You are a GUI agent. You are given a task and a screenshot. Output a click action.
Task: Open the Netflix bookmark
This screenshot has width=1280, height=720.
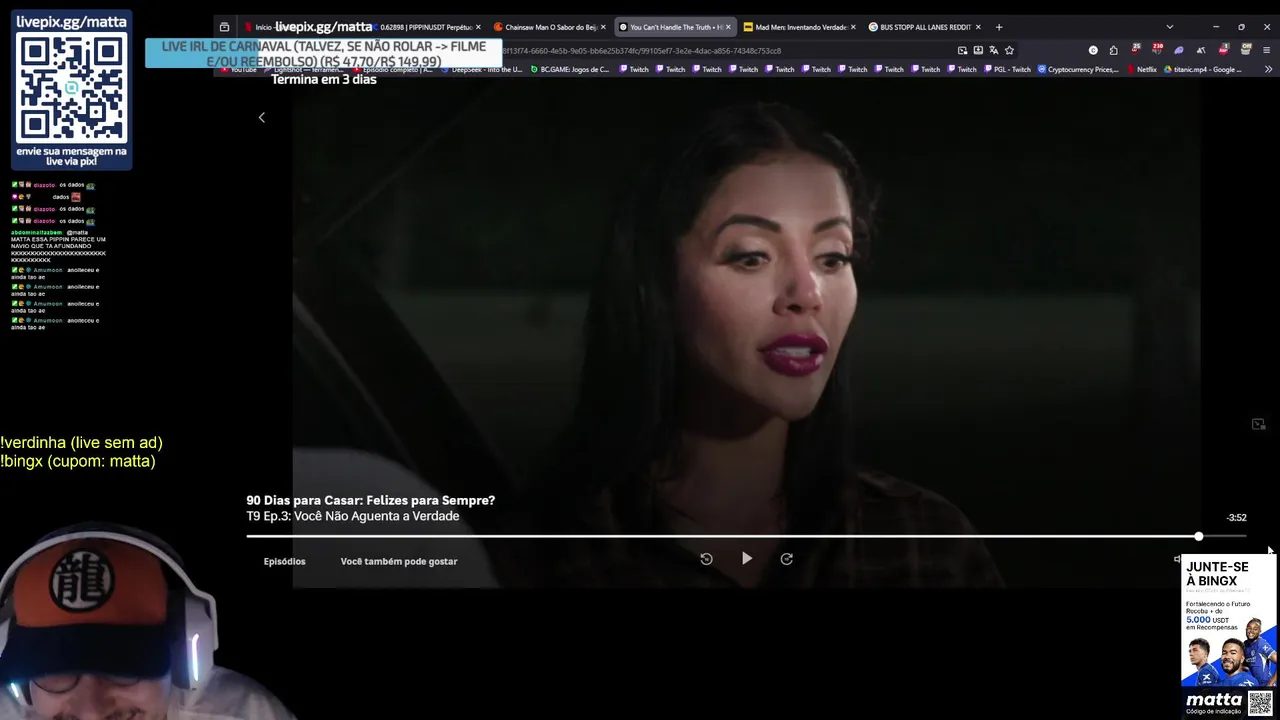pos(1141,69)
